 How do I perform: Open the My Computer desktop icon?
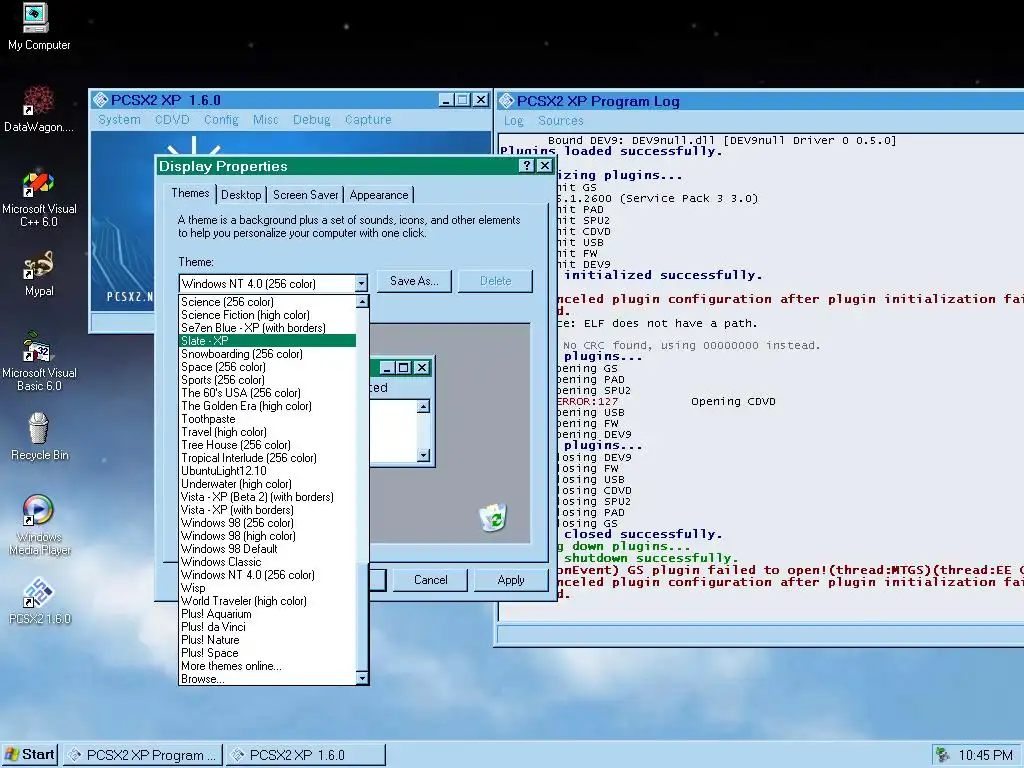pyautogui.click(x=38, y=27)
